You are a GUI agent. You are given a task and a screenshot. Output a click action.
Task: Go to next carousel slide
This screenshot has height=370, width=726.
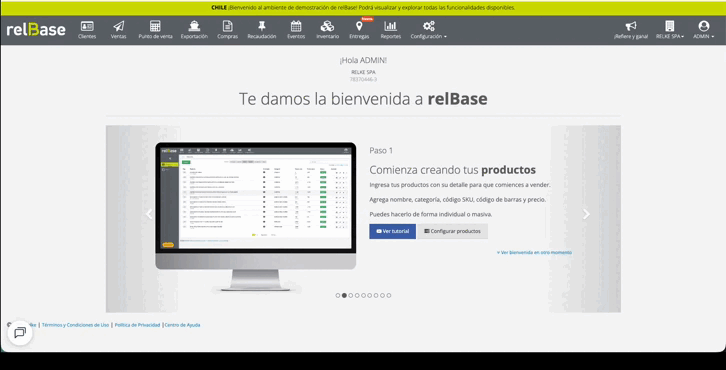[x=586, y=214]
